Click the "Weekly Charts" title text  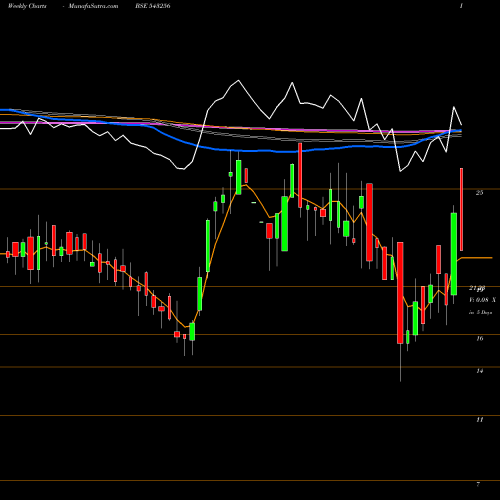[x=27, y=6]
